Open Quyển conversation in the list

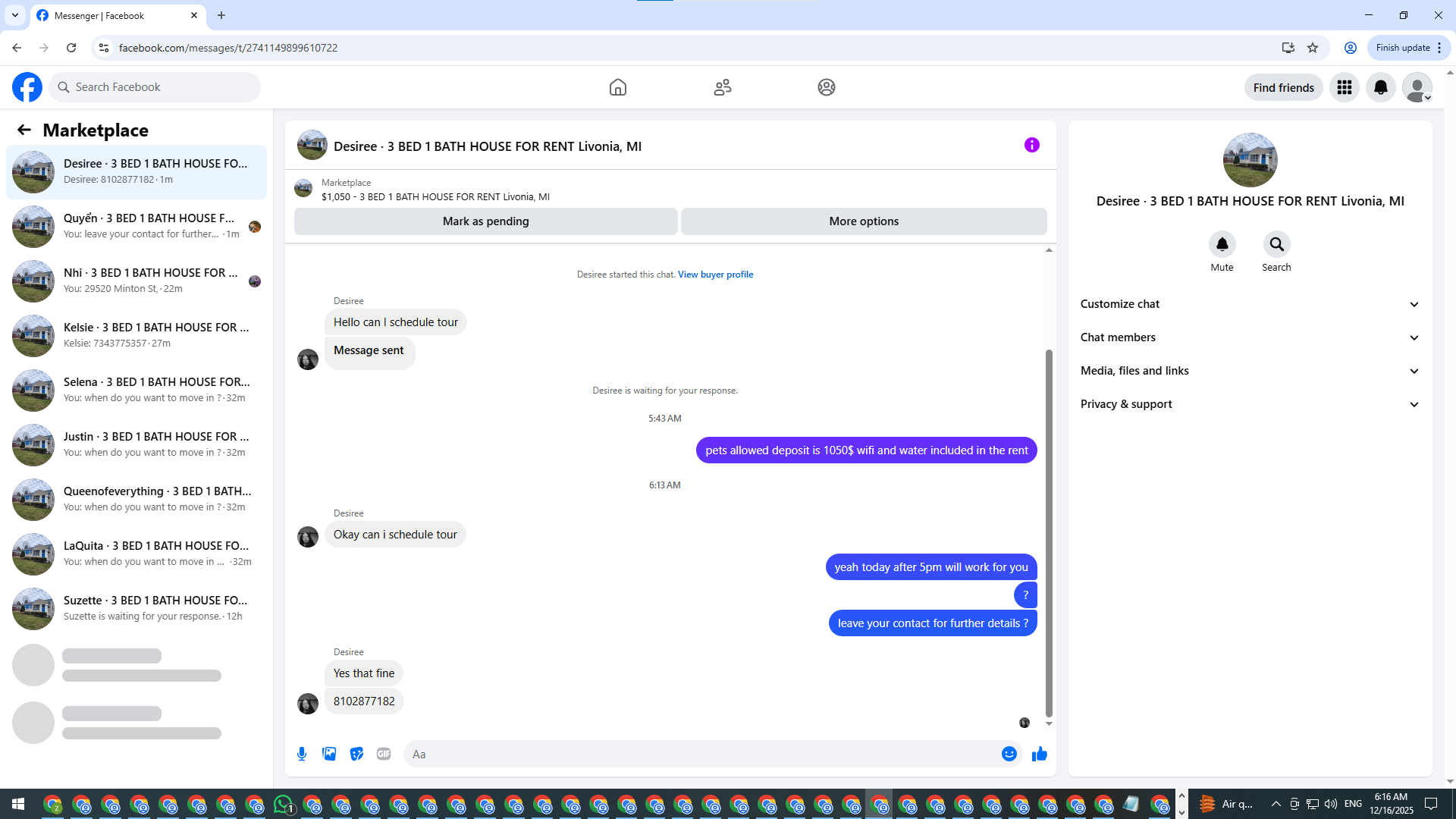tap(136, 226)
